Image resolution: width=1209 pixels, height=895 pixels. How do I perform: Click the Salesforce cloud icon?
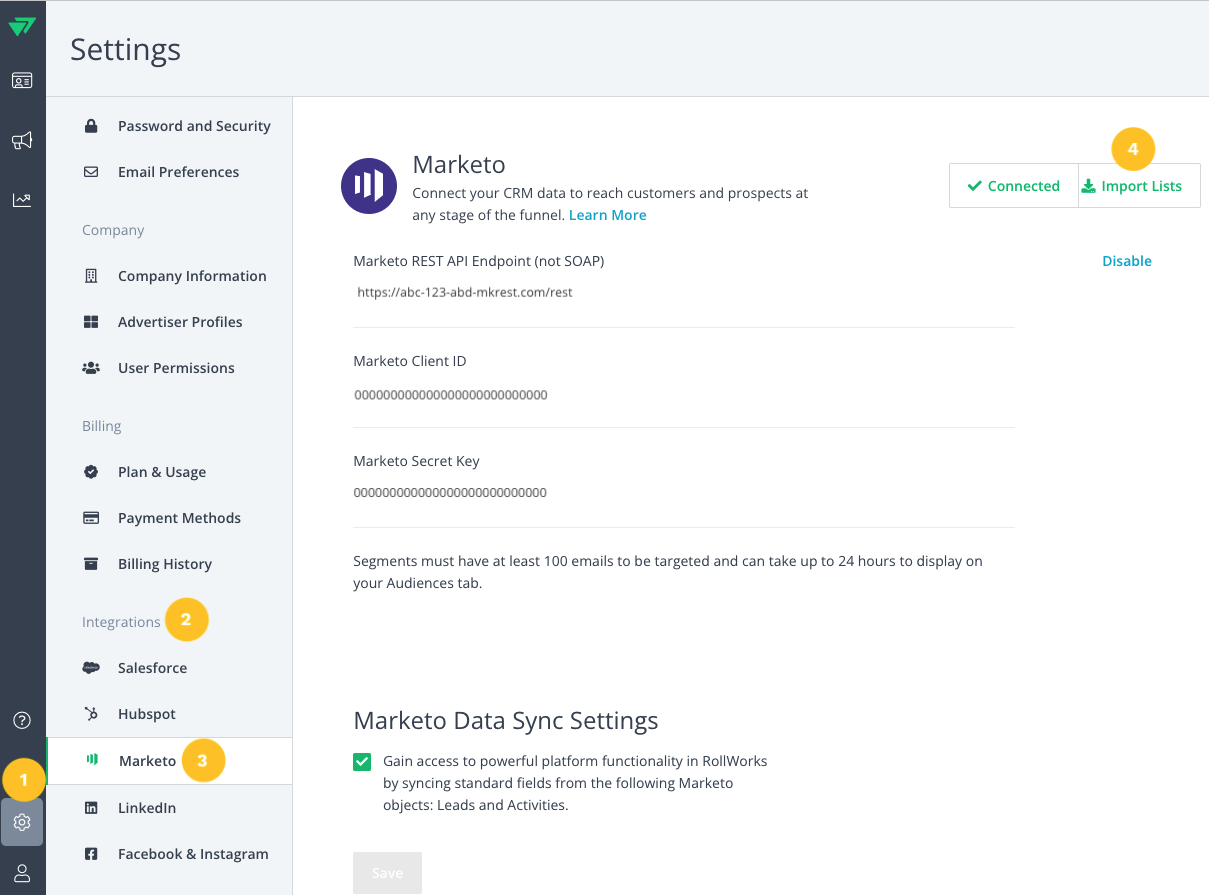pos(91,668)
